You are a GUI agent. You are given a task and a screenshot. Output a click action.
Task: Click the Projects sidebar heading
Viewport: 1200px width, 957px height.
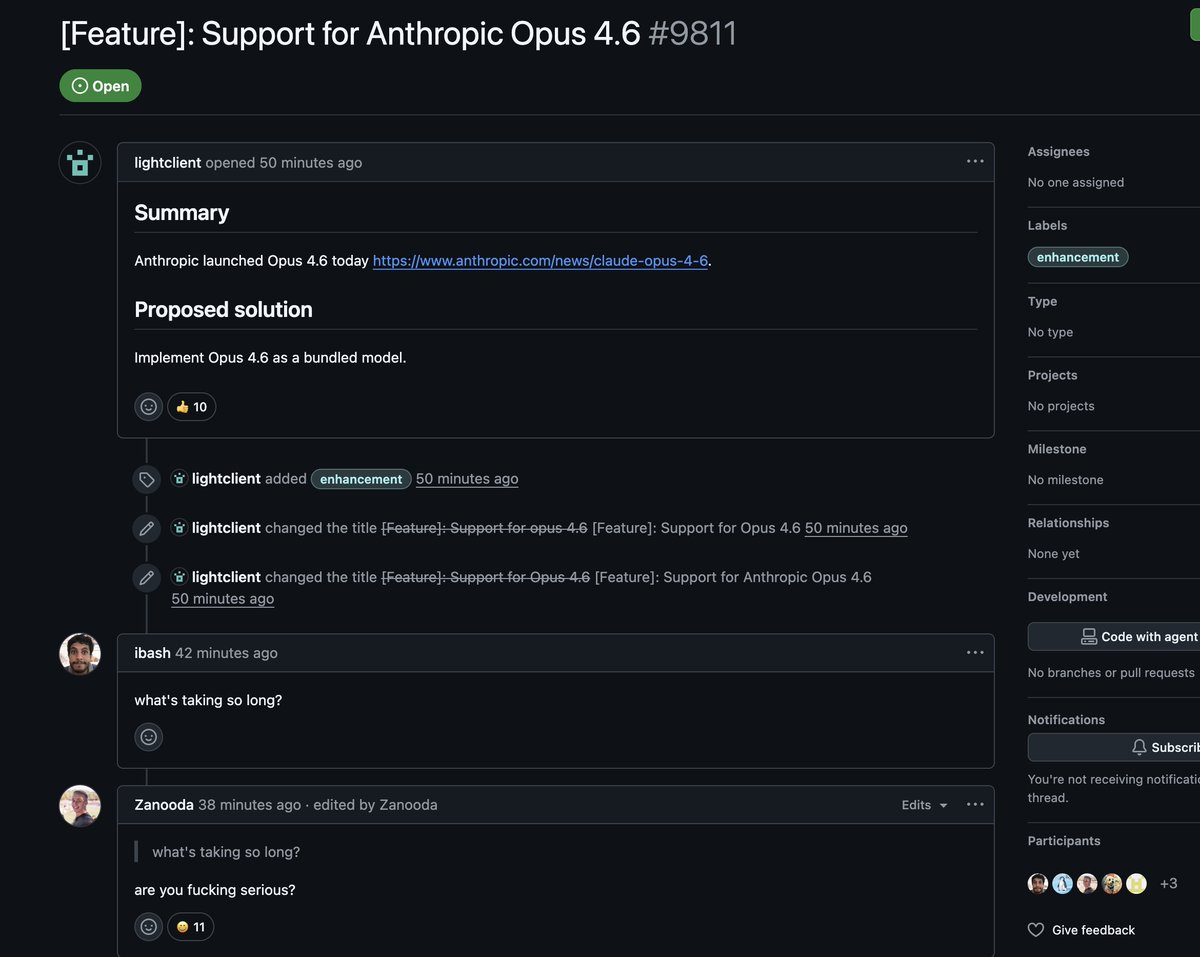1053,376
